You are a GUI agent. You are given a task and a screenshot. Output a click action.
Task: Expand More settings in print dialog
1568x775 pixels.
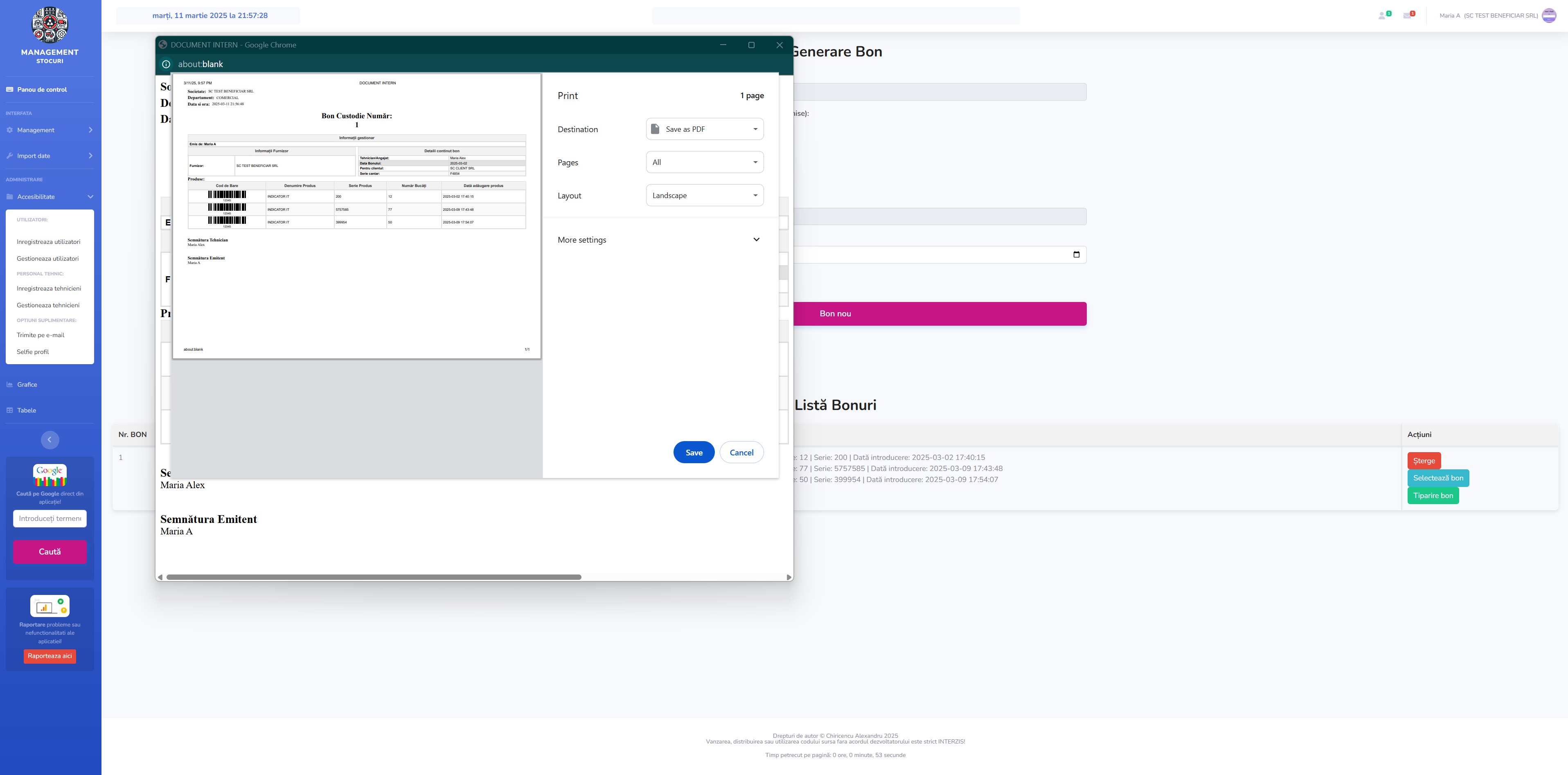(659, 240)
